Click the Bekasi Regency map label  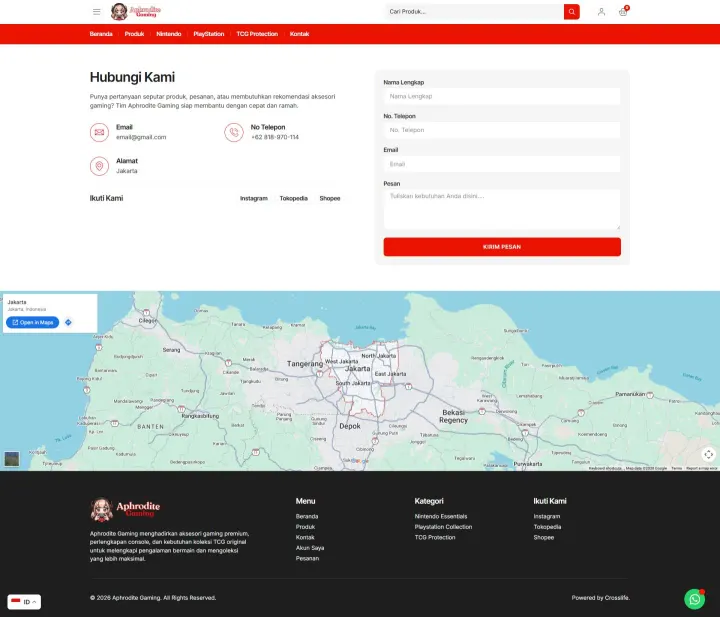454,416
